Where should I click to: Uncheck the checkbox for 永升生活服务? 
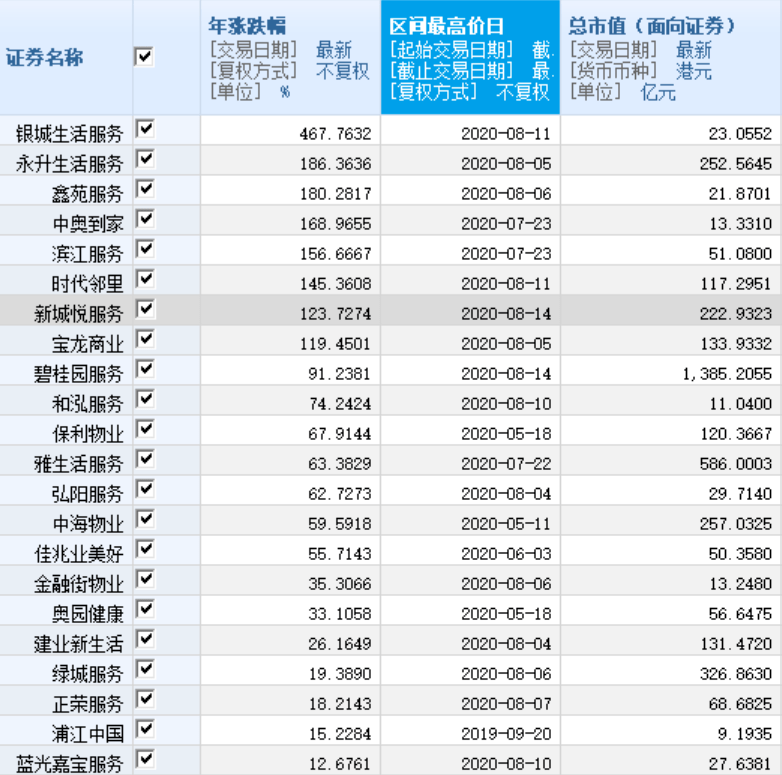[x=145, y=159]
